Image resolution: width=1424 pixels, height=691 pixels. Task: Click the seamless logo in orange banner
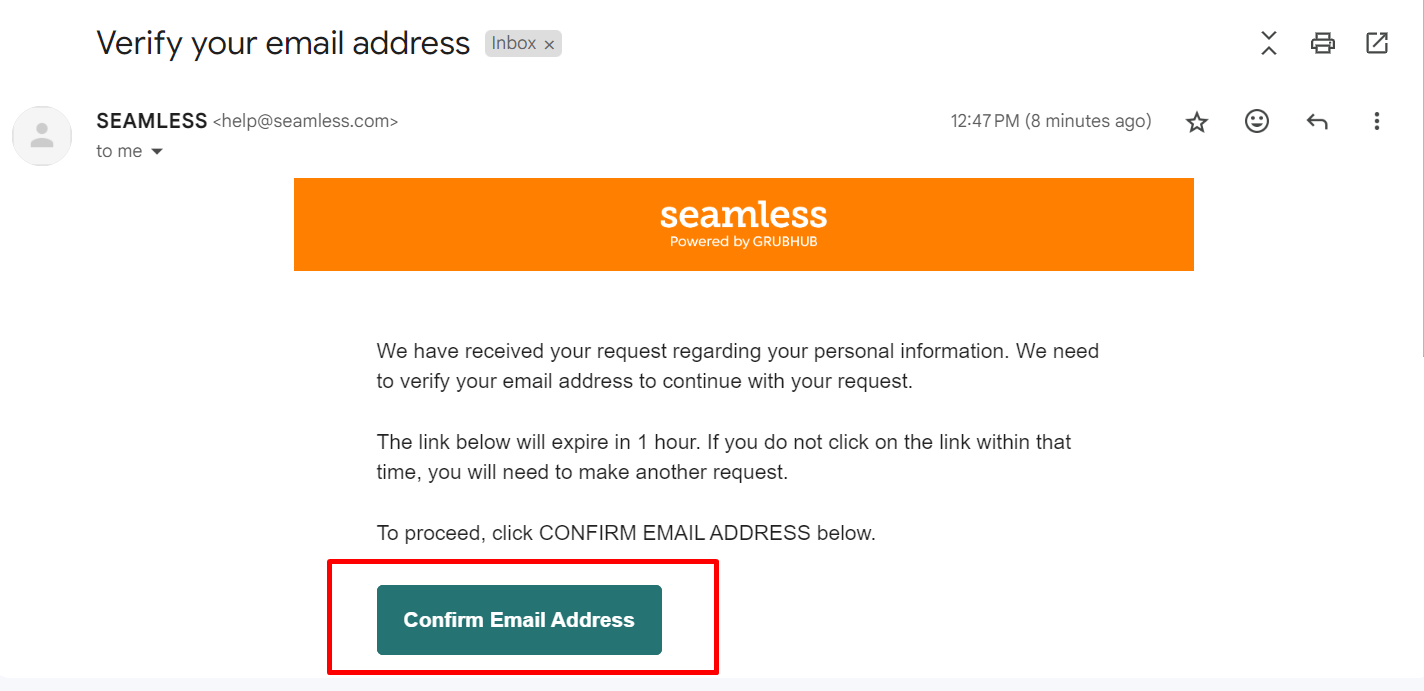point(743,215)
